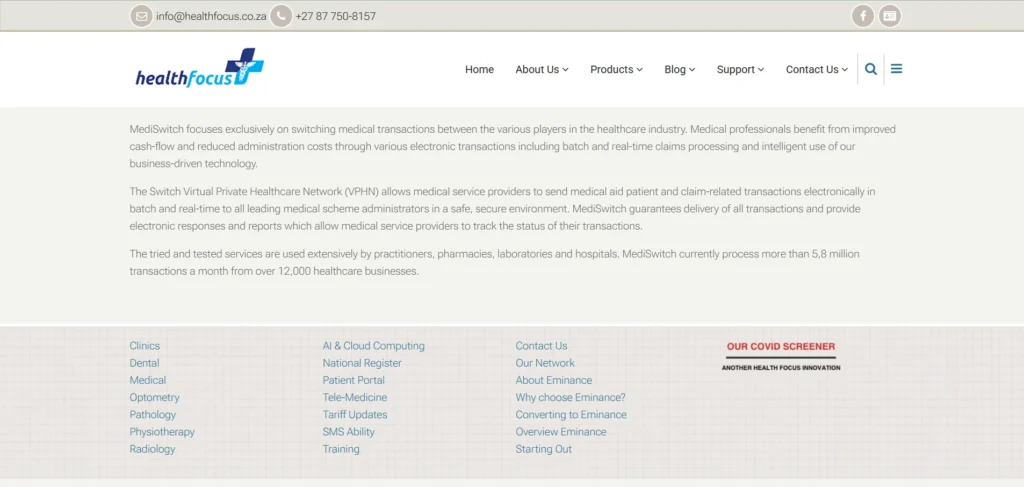Open the Clinics footer link
Screen dimensions: 1024x487
click(144, 346)
